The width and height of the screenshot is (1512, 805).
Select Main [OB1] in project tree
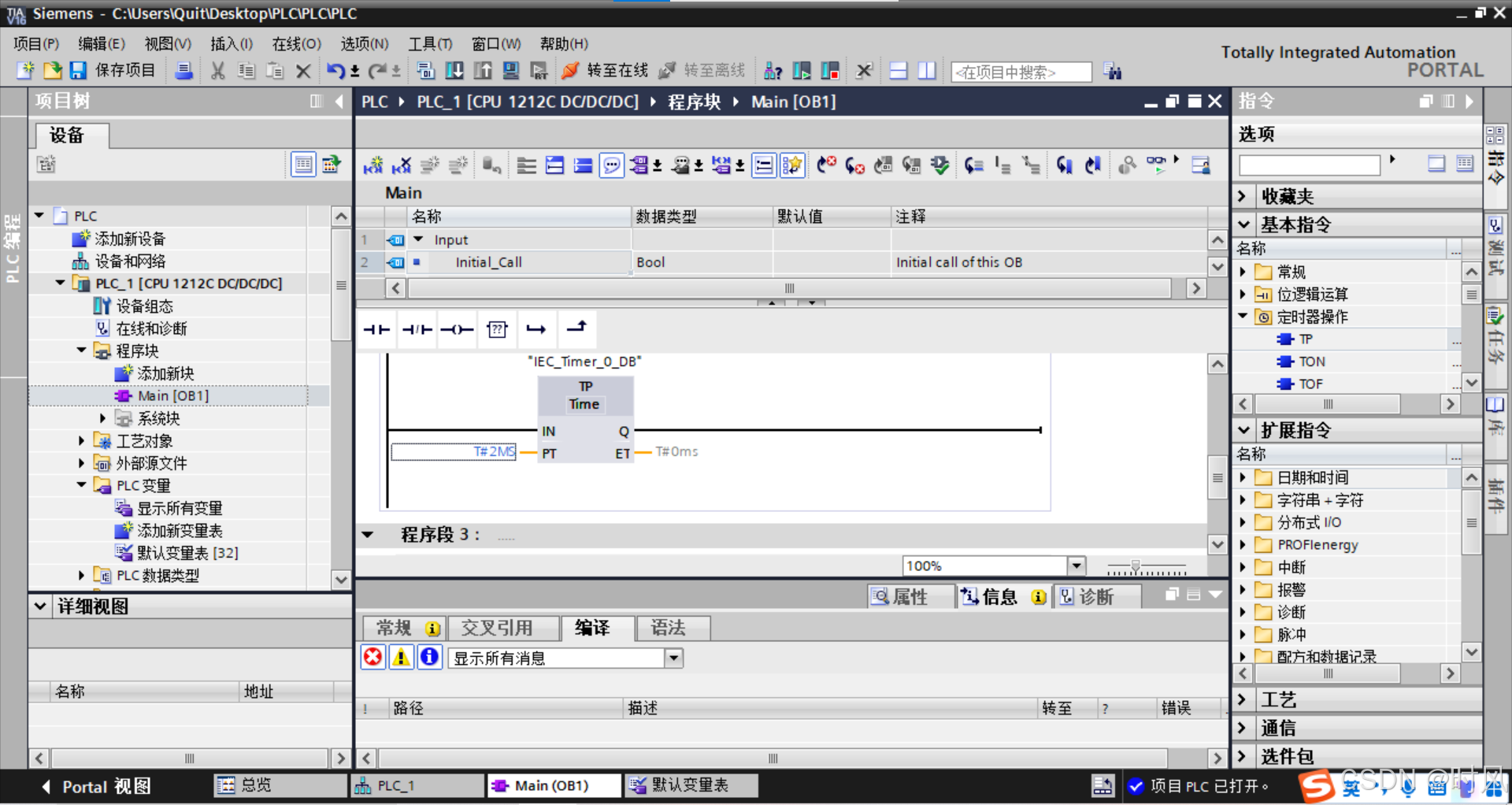[x=172, y=396]
